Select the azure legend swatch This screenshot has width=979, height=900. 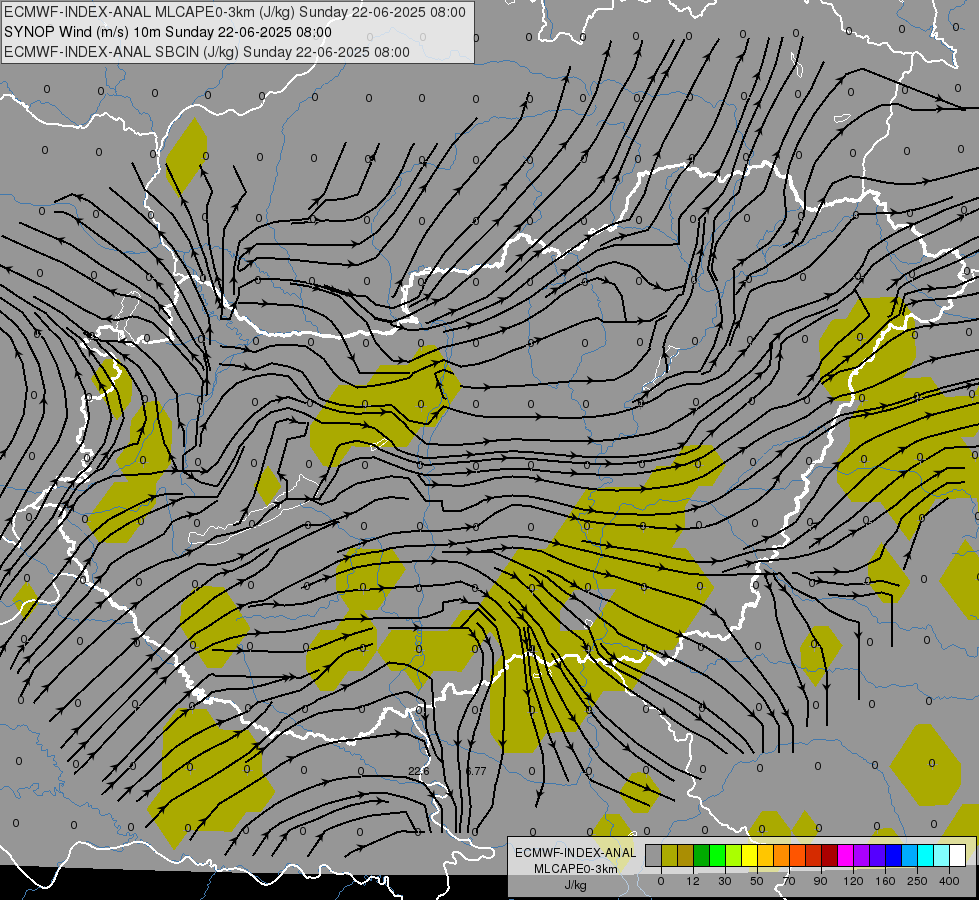(910, 855)
